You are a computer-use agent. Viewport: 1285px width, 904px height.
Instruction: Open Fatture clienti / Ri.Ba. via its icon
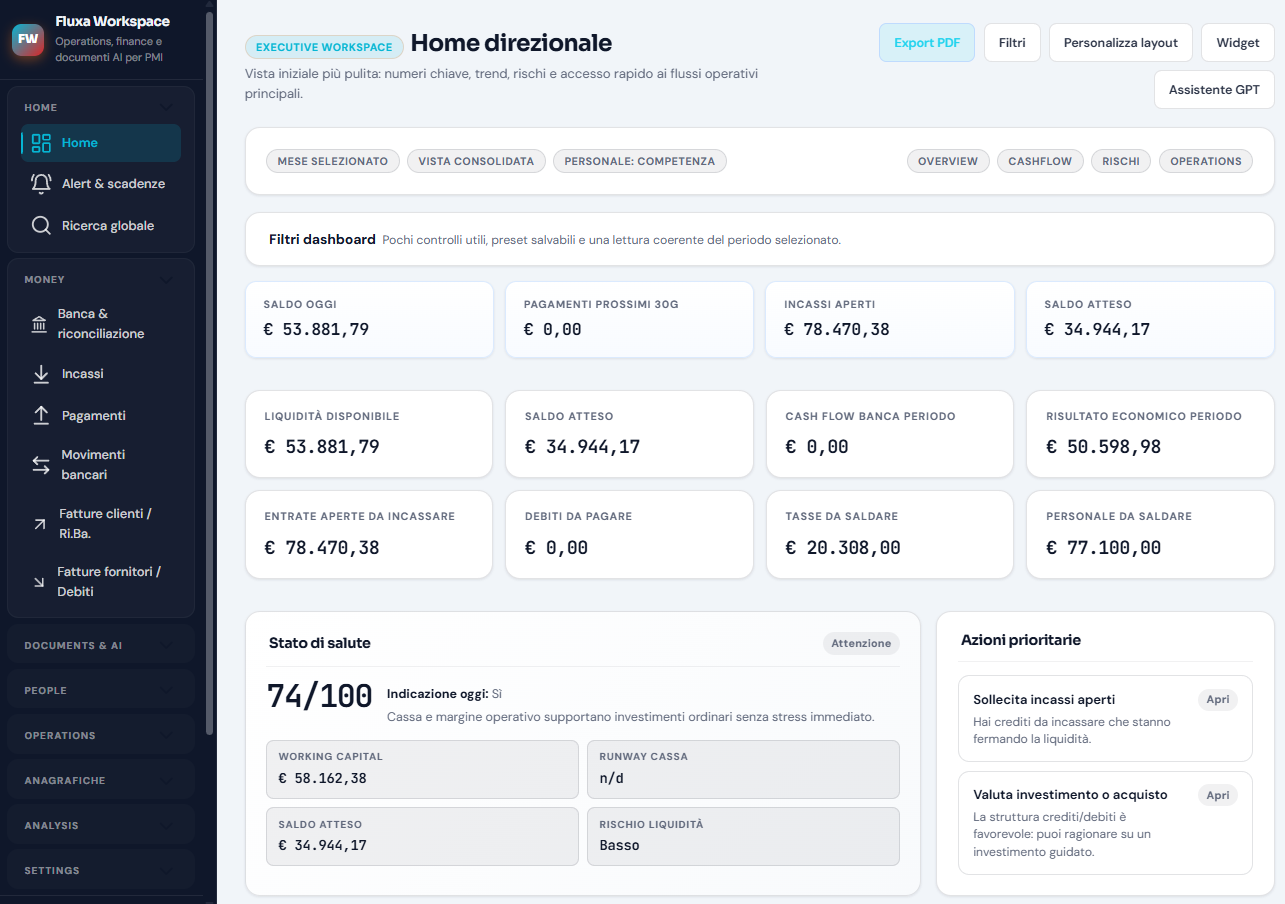tap(40, 522)
